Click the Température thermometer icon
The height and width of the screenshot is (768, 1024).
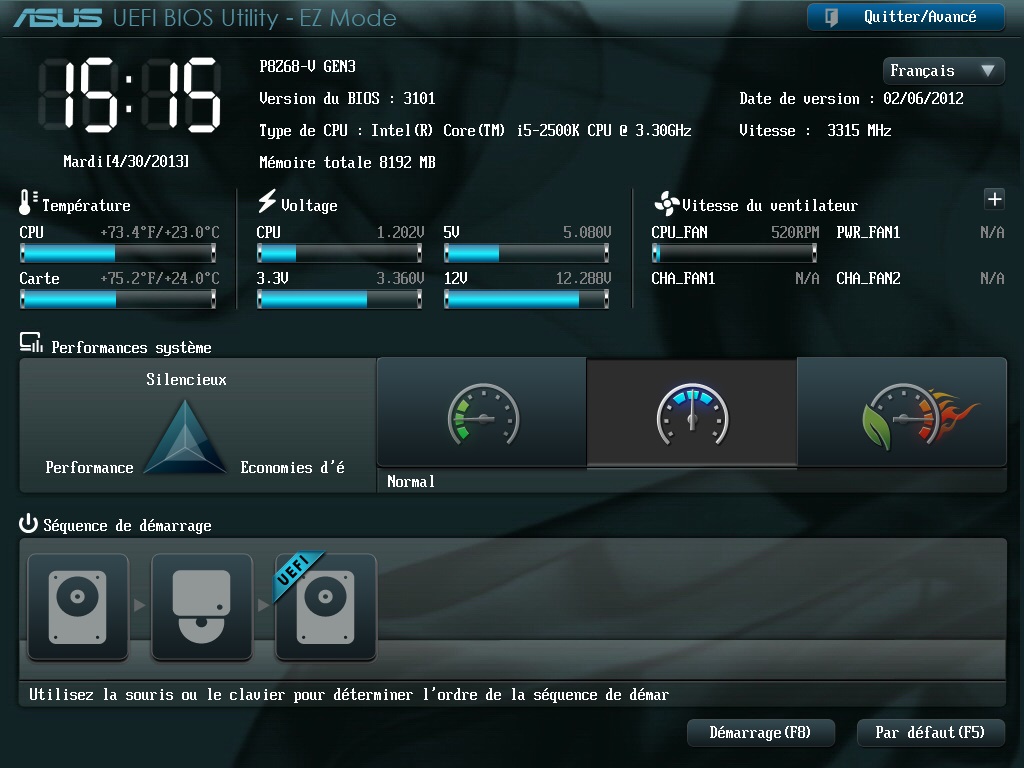[27, 203]
